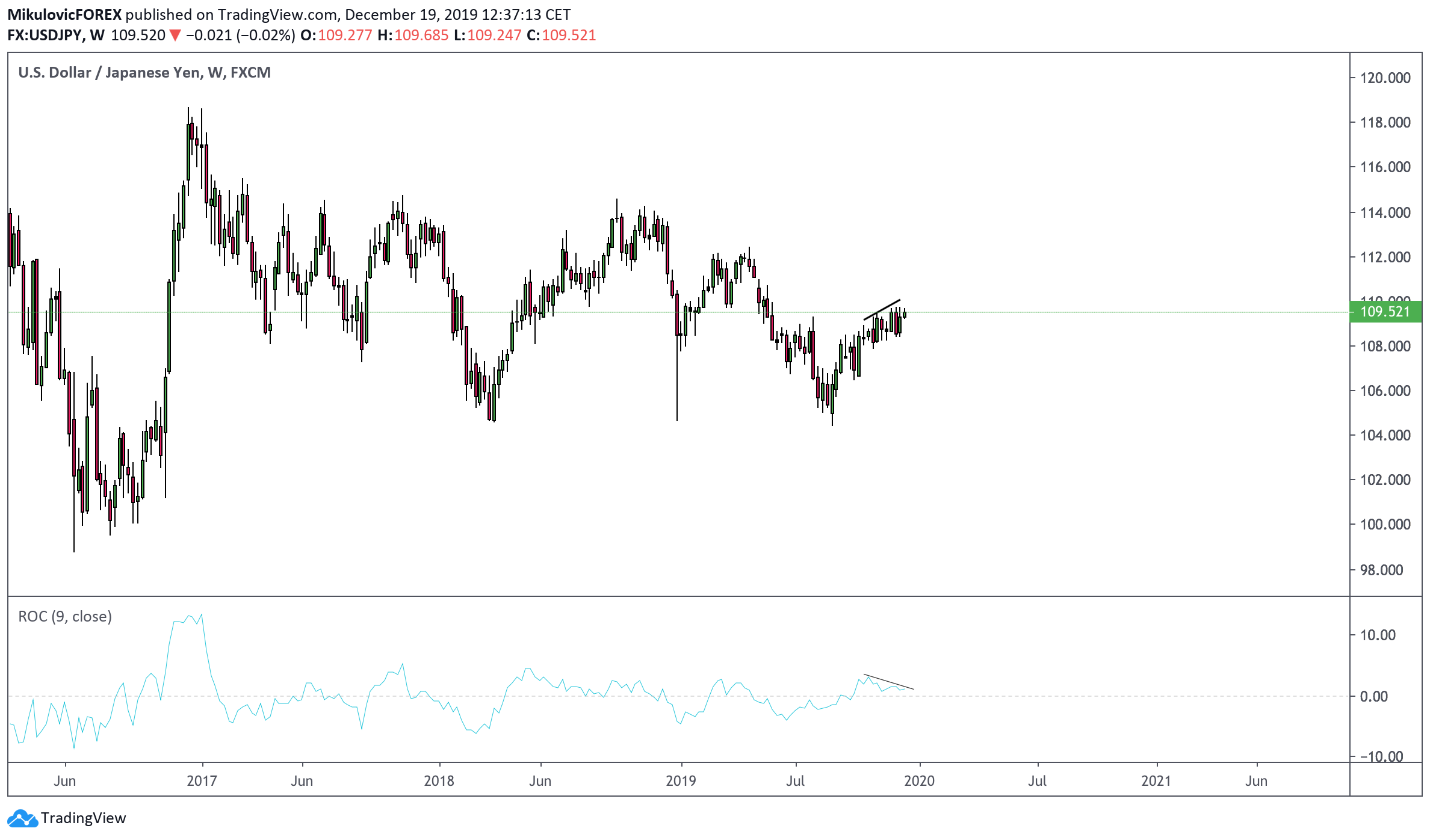Click the 116.000 price axis label

1385,167
